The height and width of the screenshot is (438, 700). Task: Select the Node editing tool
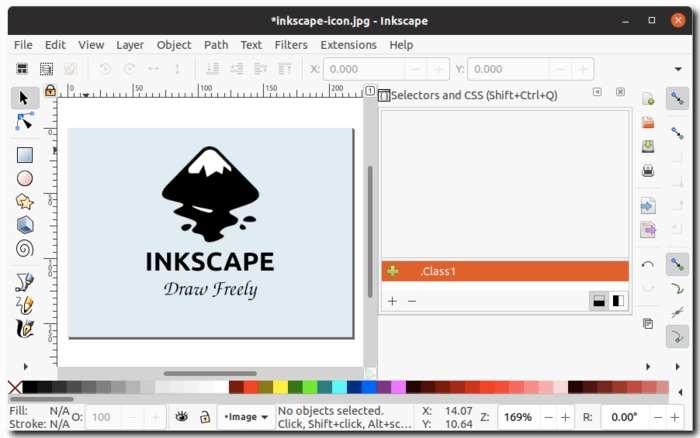point(25,121)
